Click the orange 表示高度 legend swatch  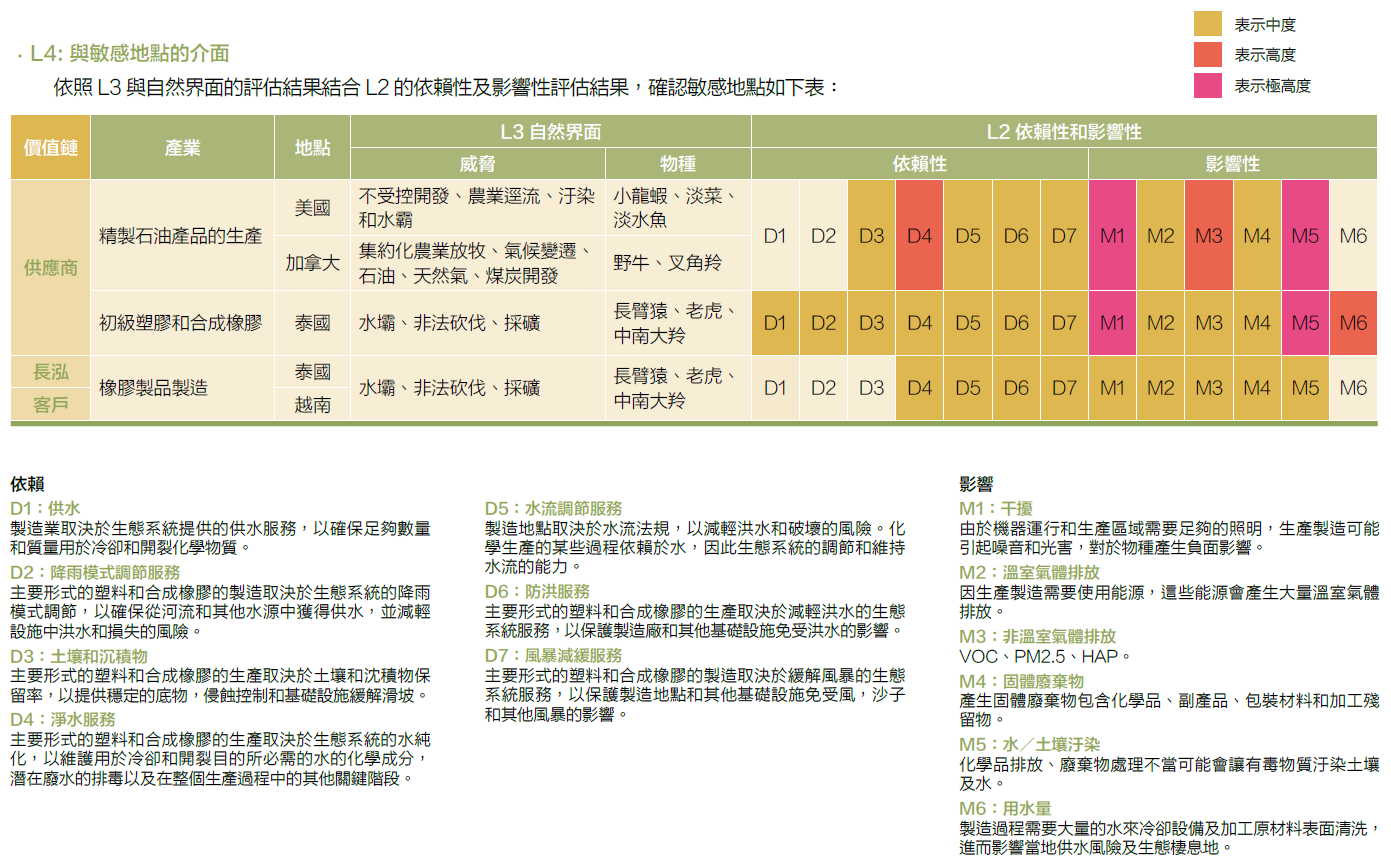[x=1208, y=55]
